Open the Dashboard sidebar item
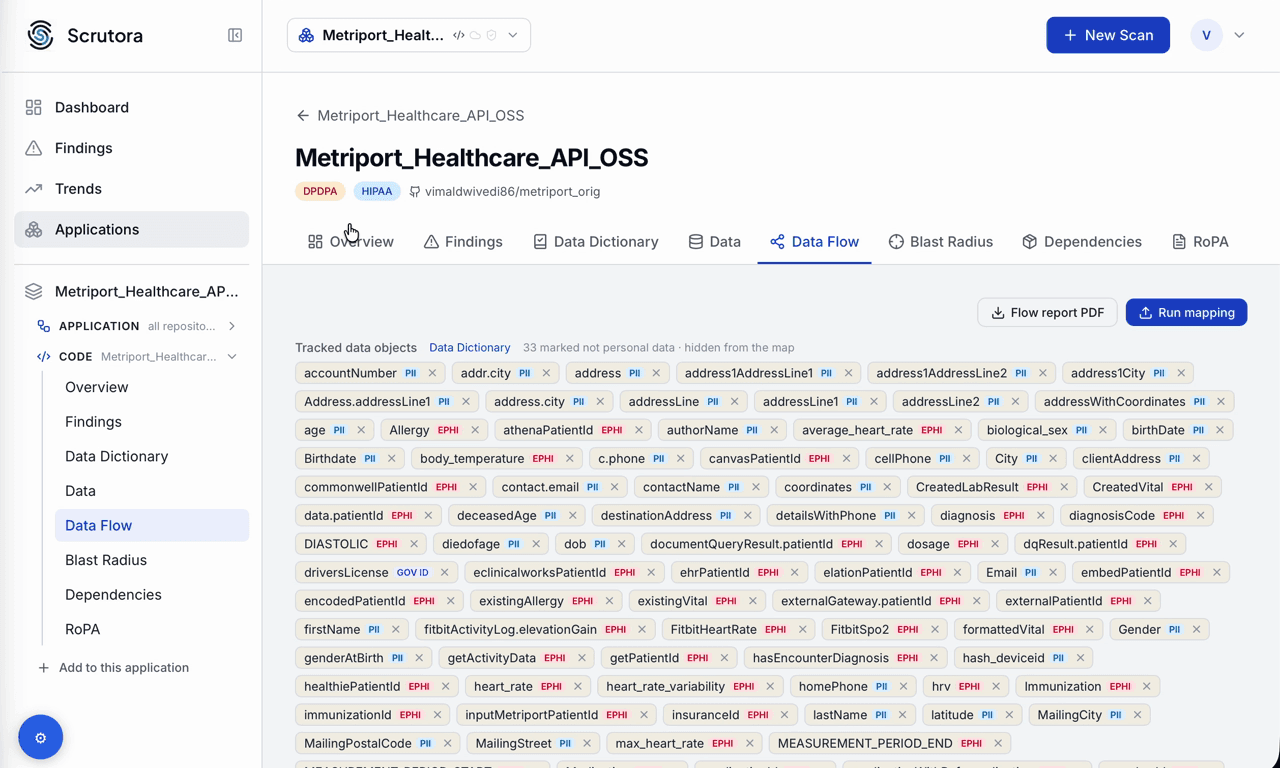Image resolution: width=1280 pixels, height=768 pixels. click(x=132, y=107)
